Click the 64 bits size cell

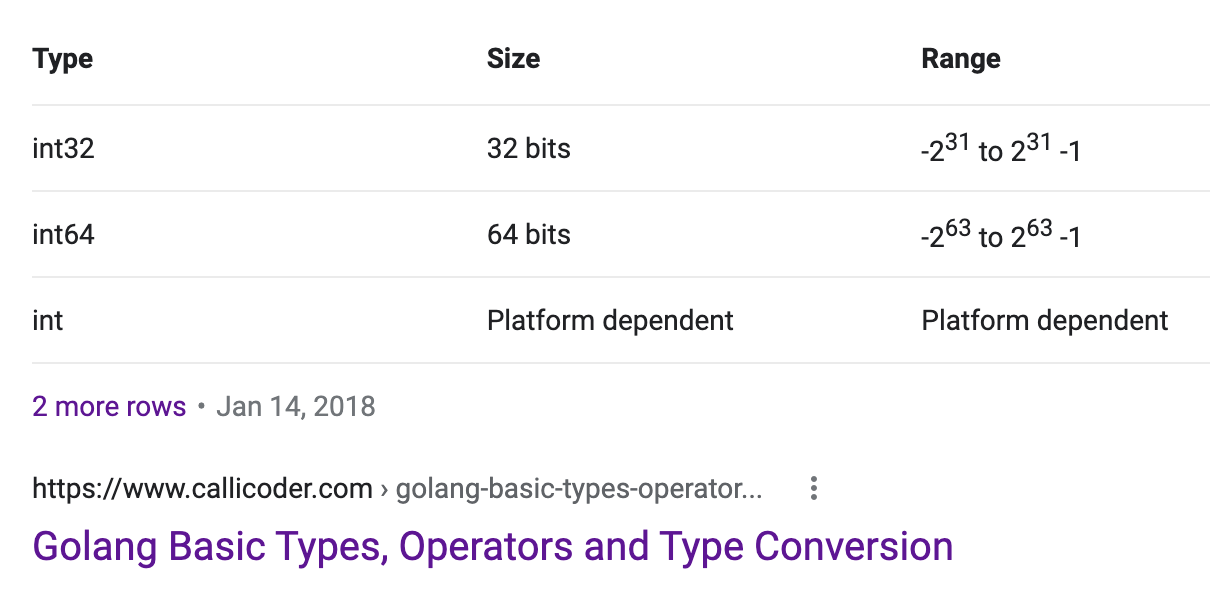click(x=528, y=234)
